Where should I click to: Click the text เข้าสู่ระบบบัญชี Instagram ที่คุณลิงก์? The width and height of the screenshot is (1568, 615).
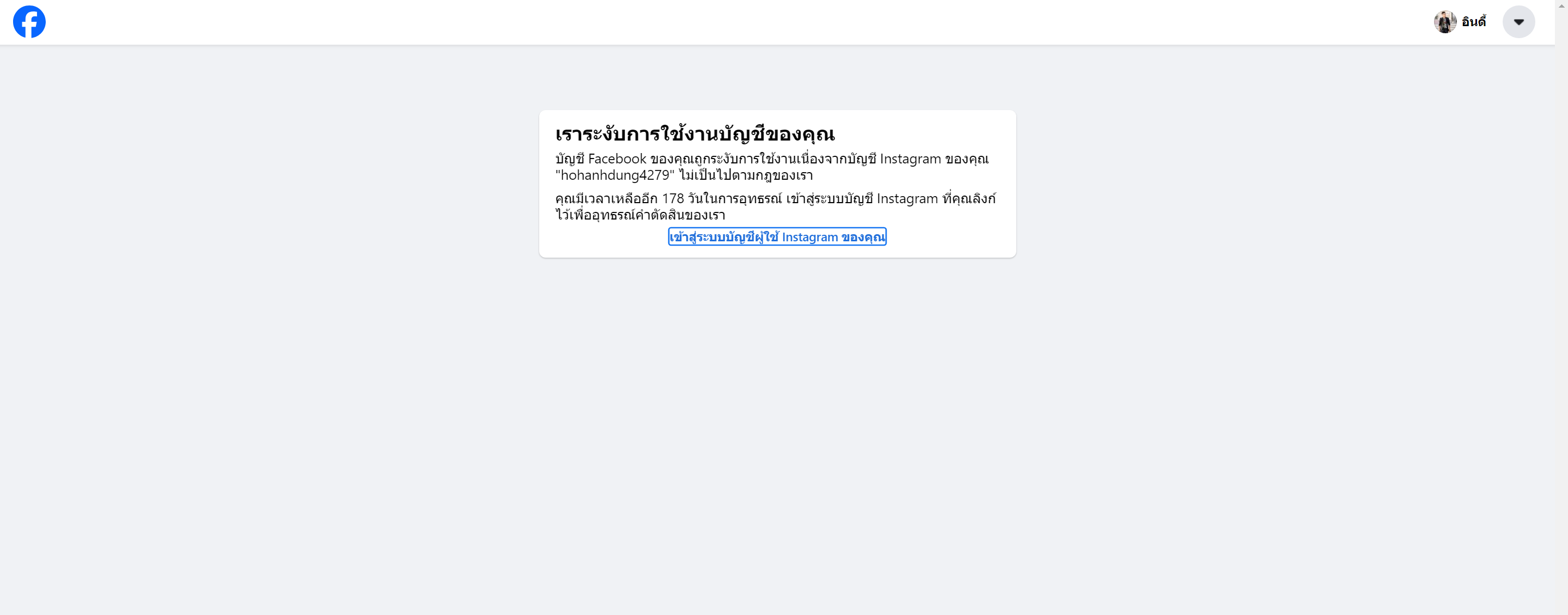890,198
